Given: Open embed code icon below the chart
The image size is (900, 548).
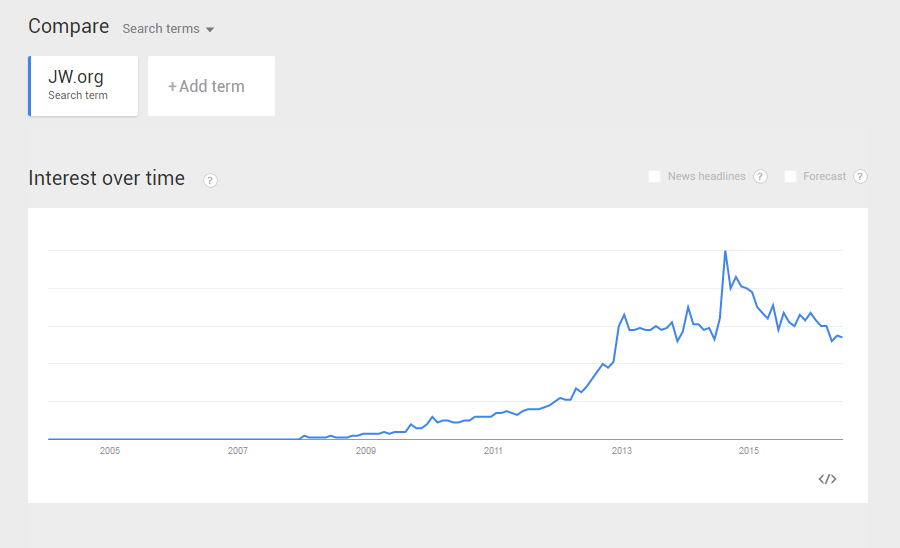Looking at the screenshot, I should [827, 479].
